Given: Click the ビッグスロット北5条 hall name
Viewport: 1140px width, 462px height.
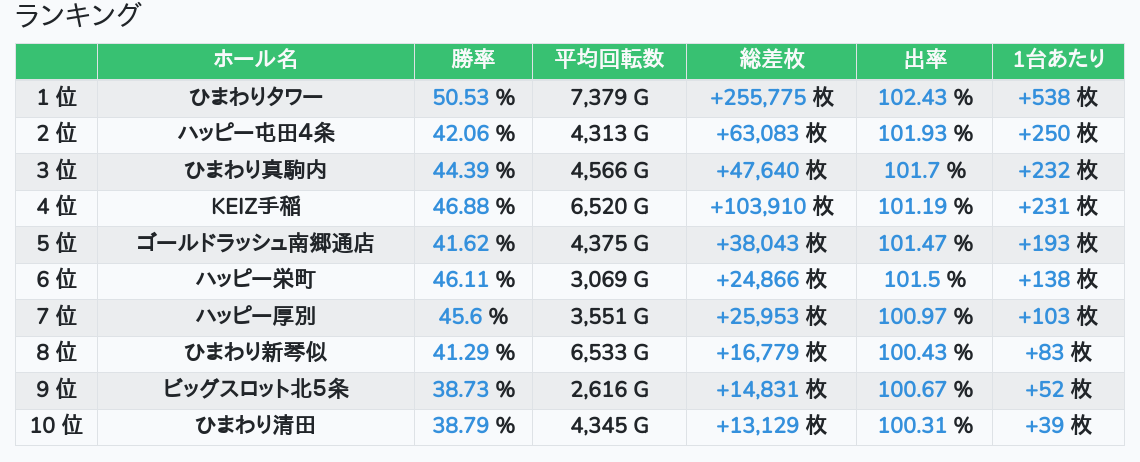Looking at the screenshot, I should (x=256, y=389).
